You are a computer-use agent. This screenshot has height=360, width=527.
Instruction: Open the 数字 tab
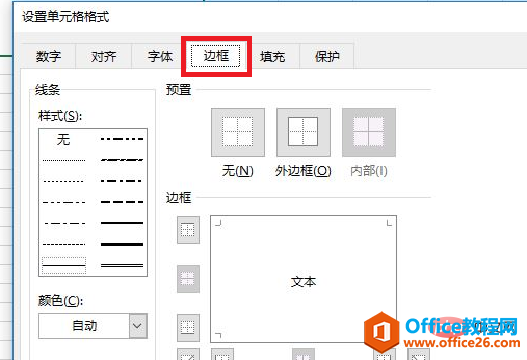click(48, 56)
